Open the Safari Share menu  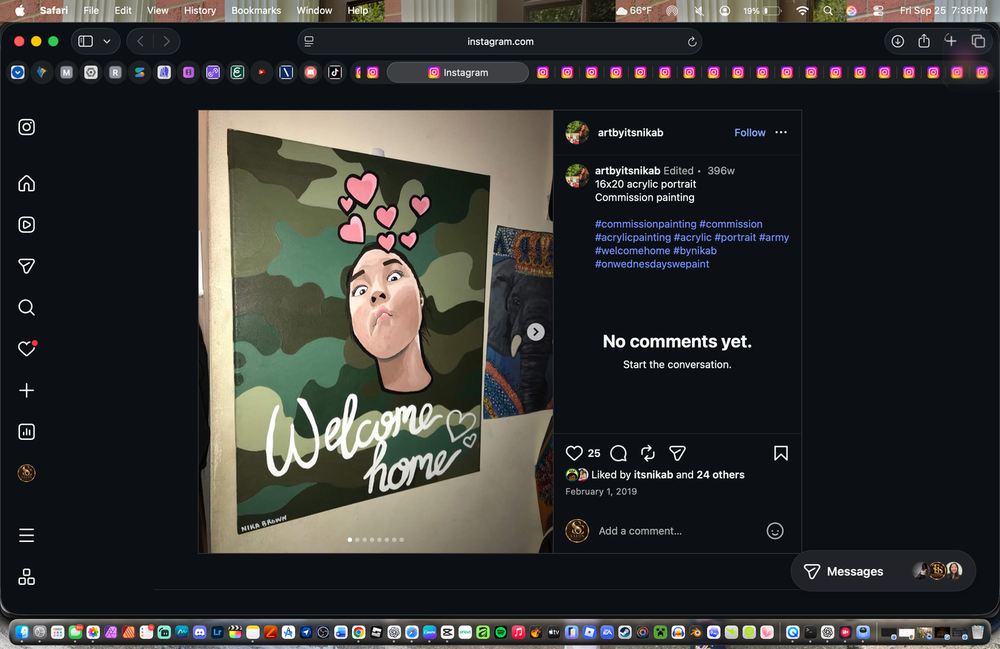[x=923, y=41]
